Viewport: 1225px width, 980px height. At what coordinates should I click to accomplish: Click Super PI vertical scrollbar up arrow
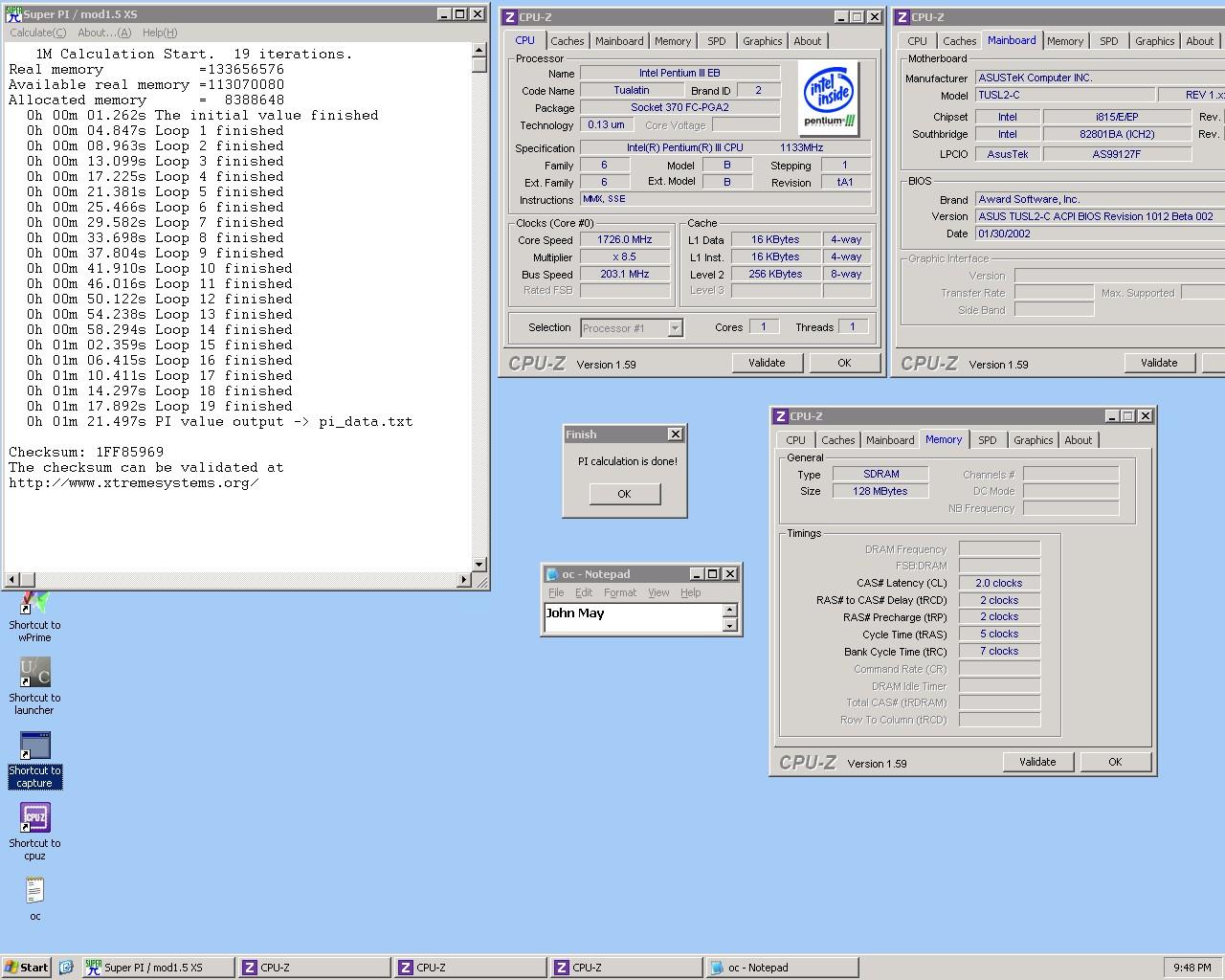coord(479,51)
